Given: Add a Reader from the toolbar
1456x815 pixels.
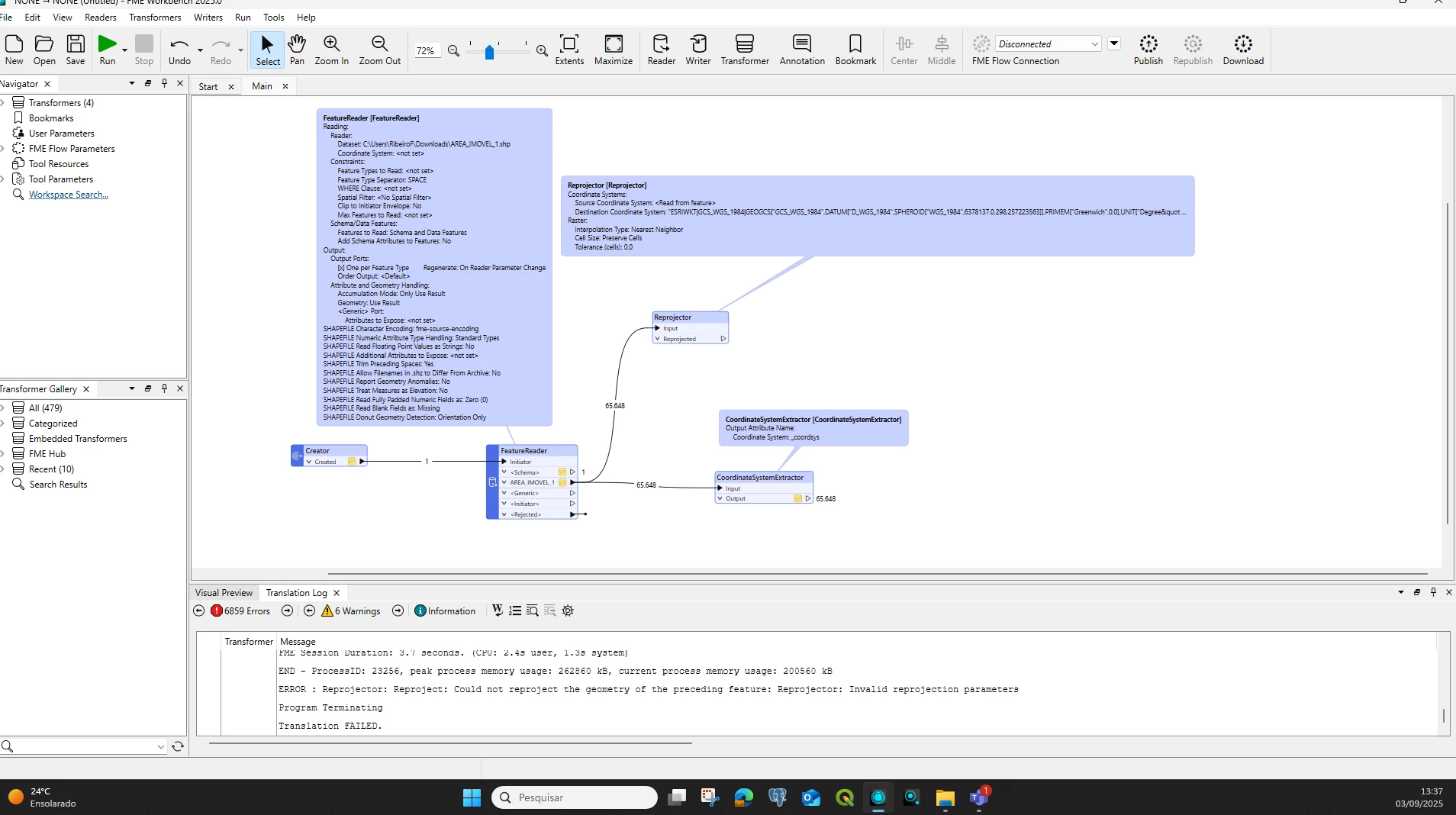Looking at the screenshot, I should (661, 50).
